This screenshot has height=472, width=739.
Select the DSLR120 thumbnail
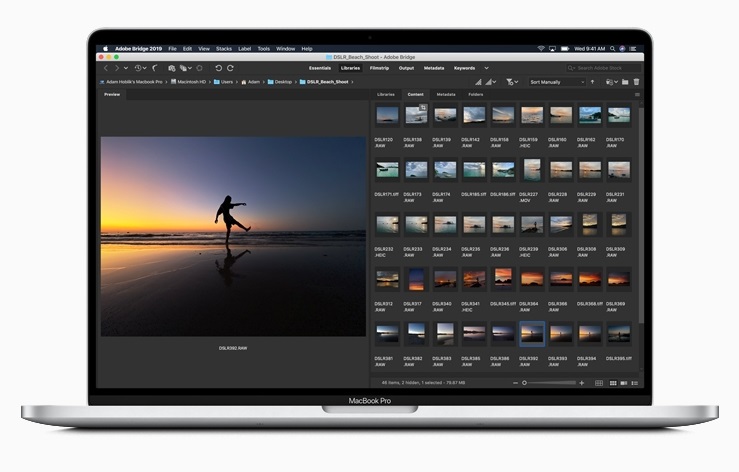pyautogui.click(x=387, y=115)
